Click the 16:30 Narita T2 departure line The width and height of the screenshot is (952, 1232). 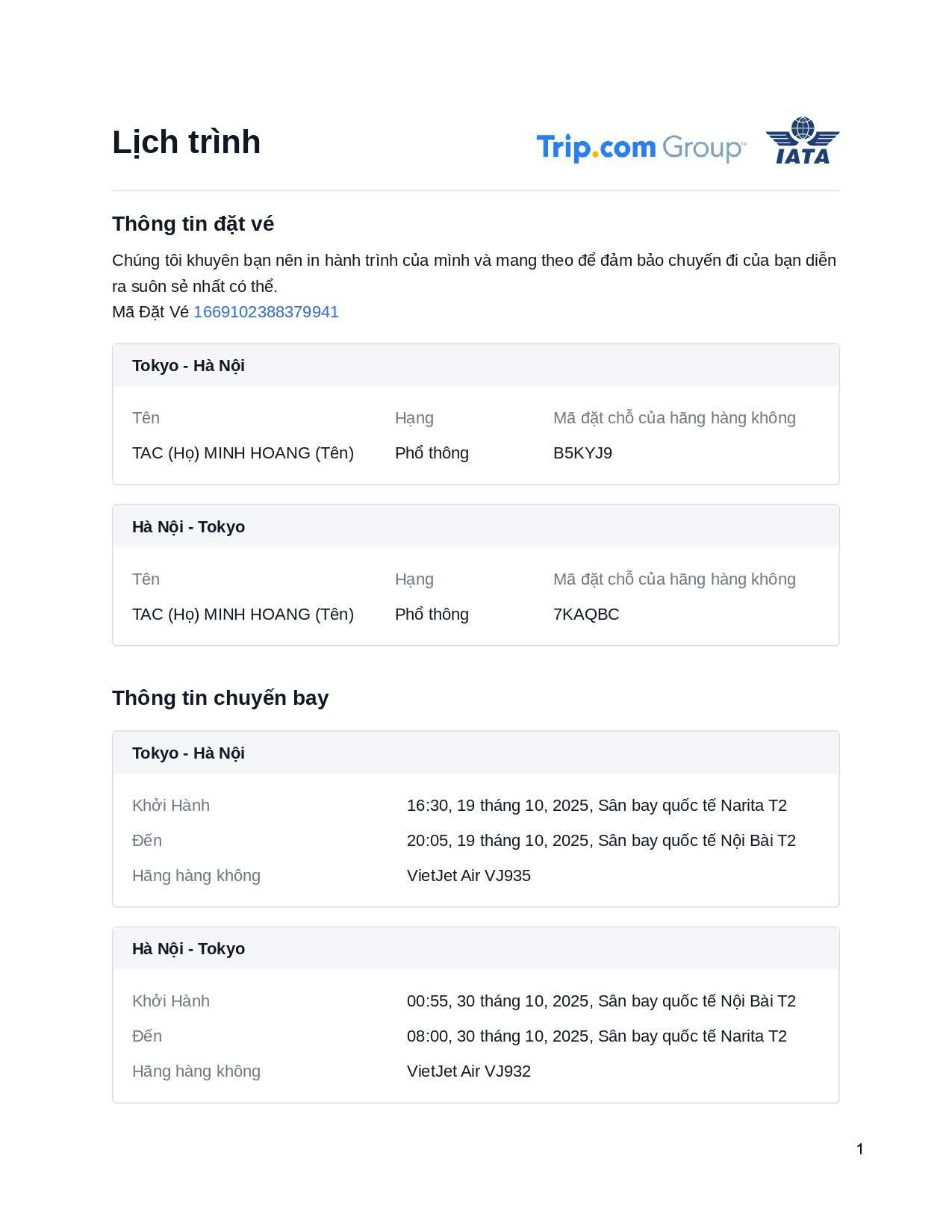tap(597, 806)
